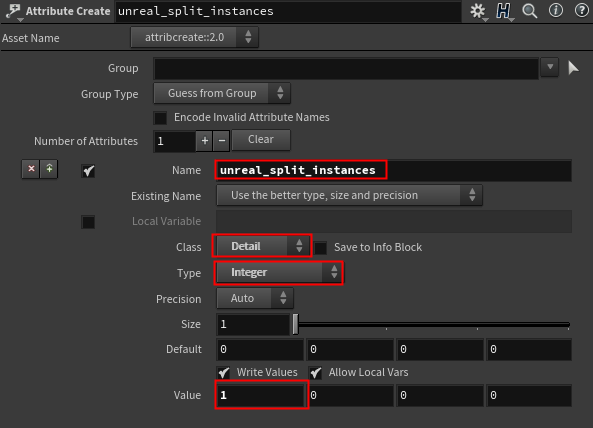Open the Asset Name attribcreate::2.0 dropdown
The width and height of the screenshot is (593, 428).
[x=195, y=37]
